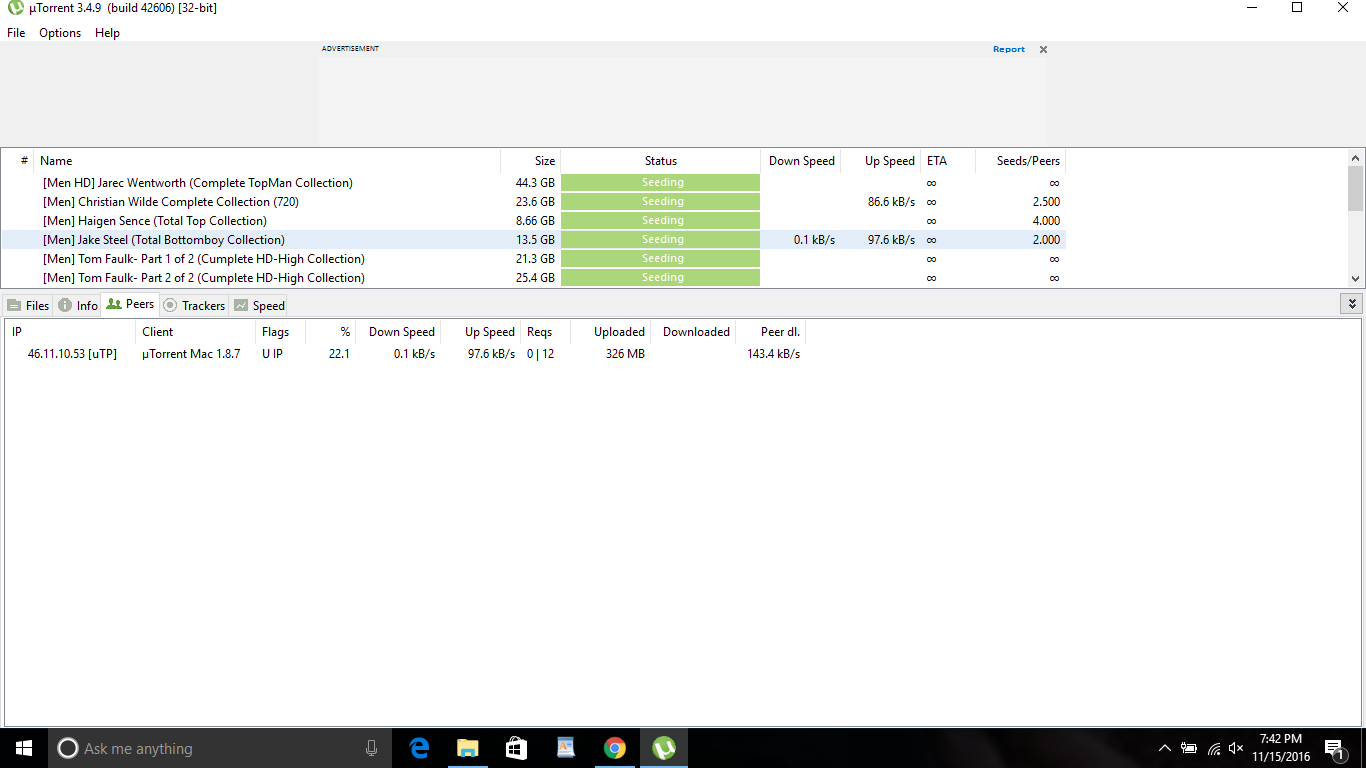Collapse the detail pane with double-chevron
Screen dimensions: 1366x768
coord(1352,304)
